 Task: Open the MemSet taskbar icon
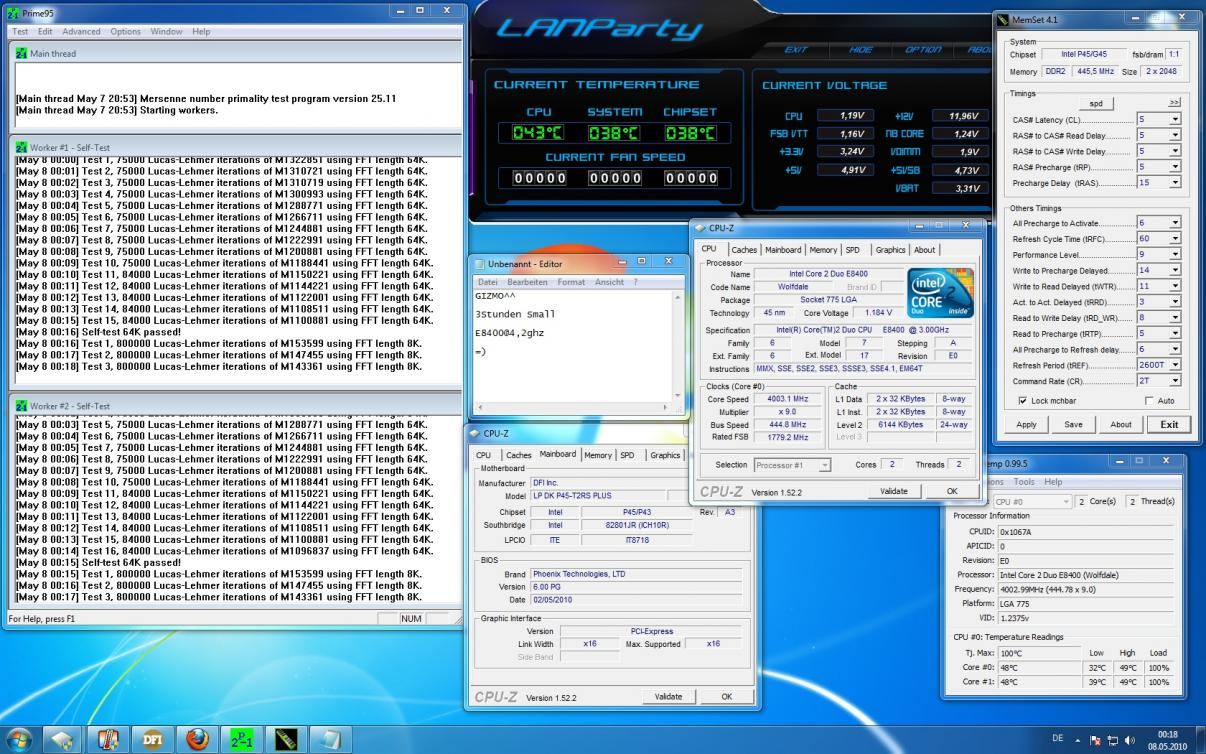click(286, 739)
